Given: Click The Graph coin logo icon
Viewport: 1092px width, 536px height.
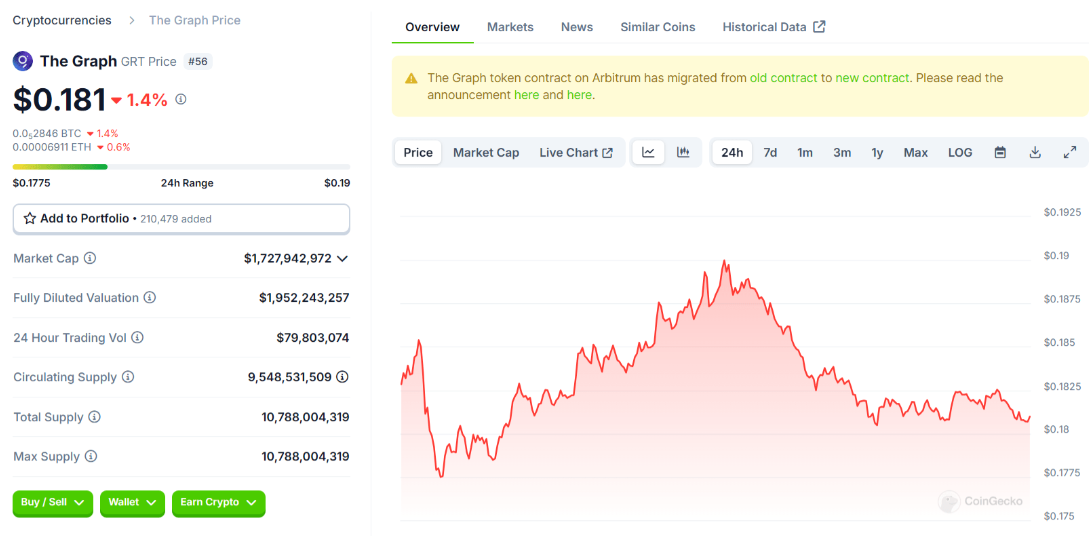Looking at the screenshot, I should pyautogui.click(x=23, y=61).
